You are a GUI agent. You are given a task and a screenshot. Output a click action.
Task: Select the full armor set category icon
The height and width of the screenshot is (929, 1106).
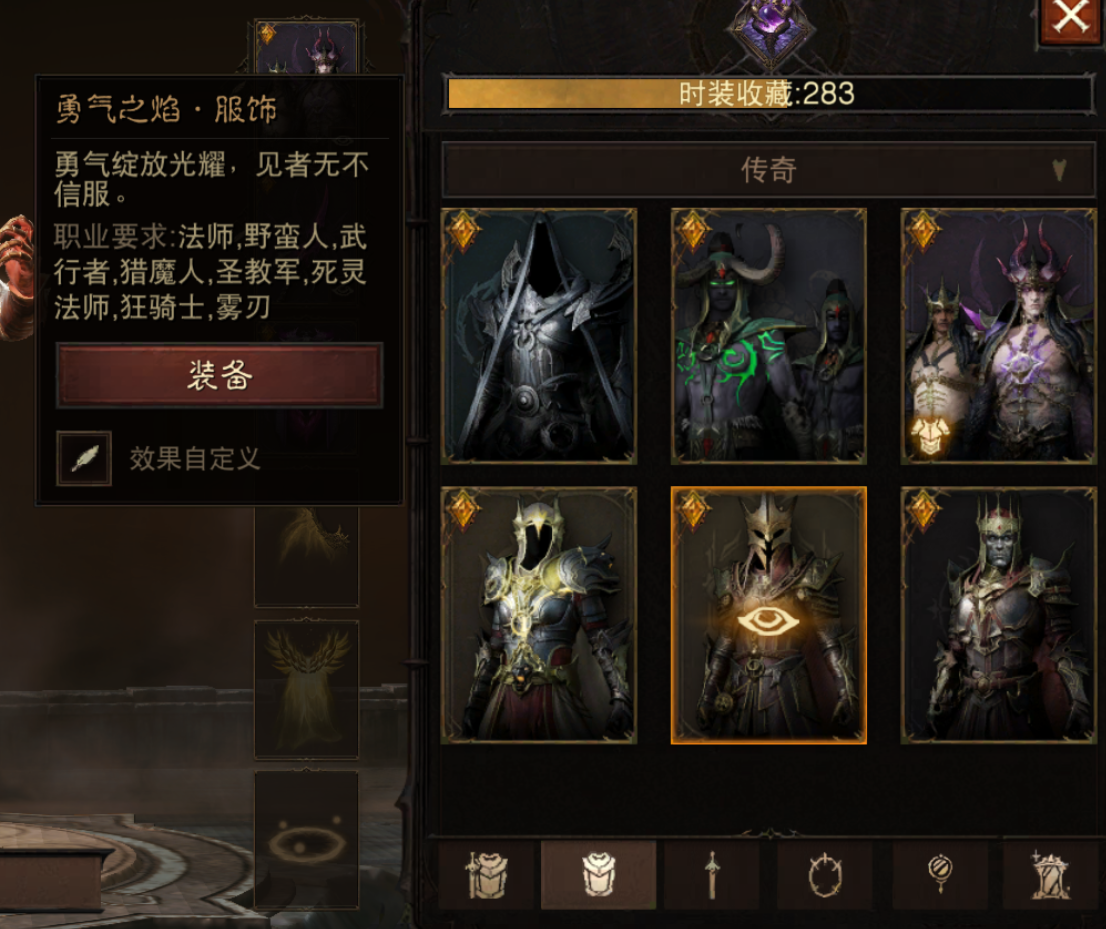point(486,875)
